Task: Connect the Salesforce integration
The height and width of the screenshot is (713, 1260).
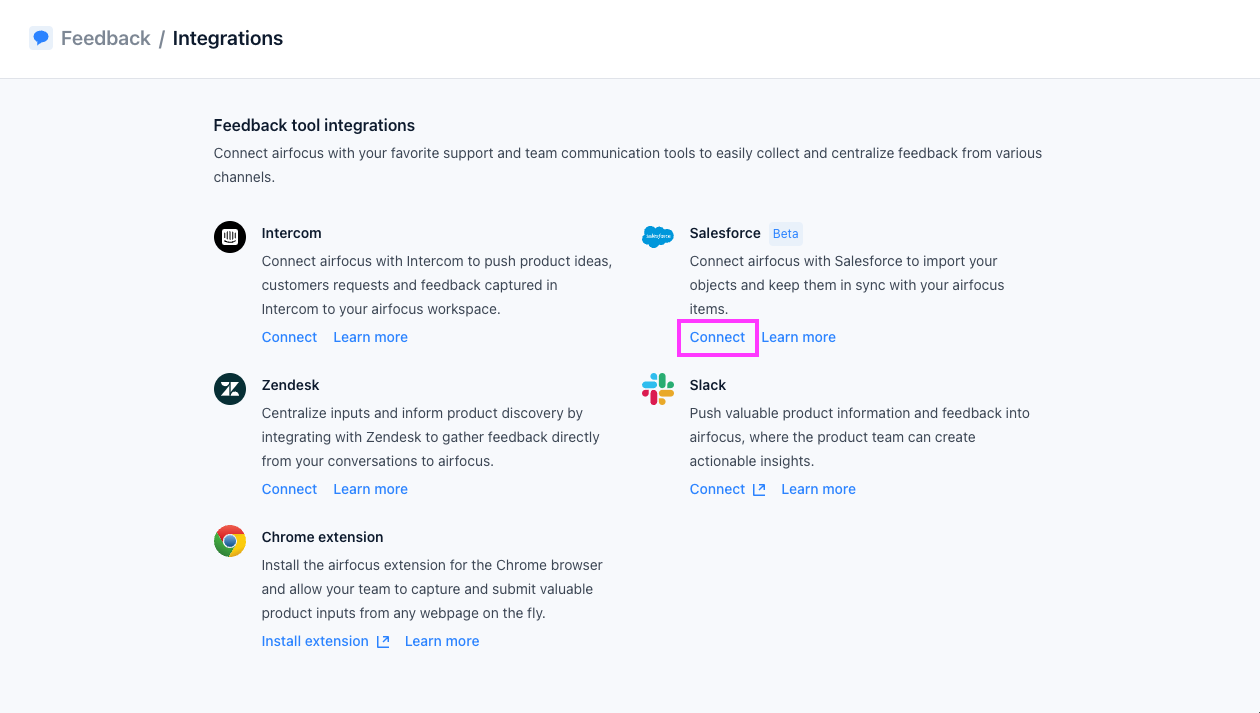Action: coord(717,337)
